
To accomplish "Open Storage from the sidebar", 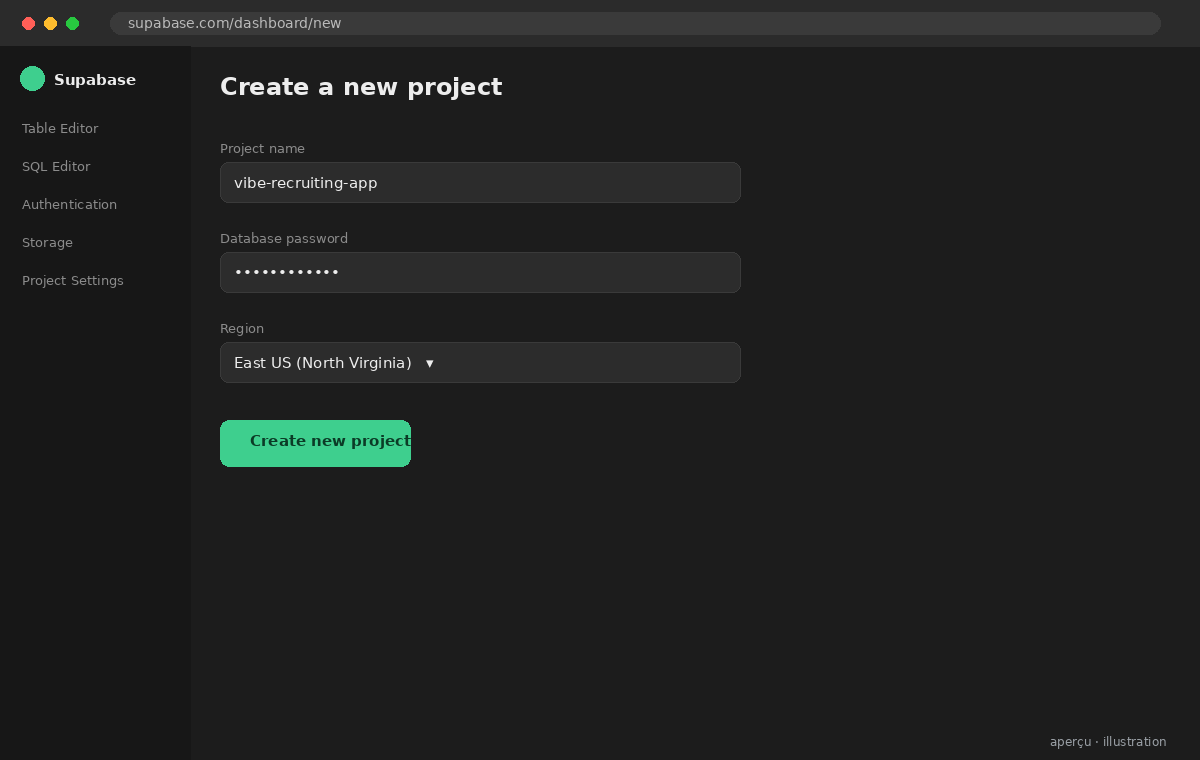I will tap(47, 242).
